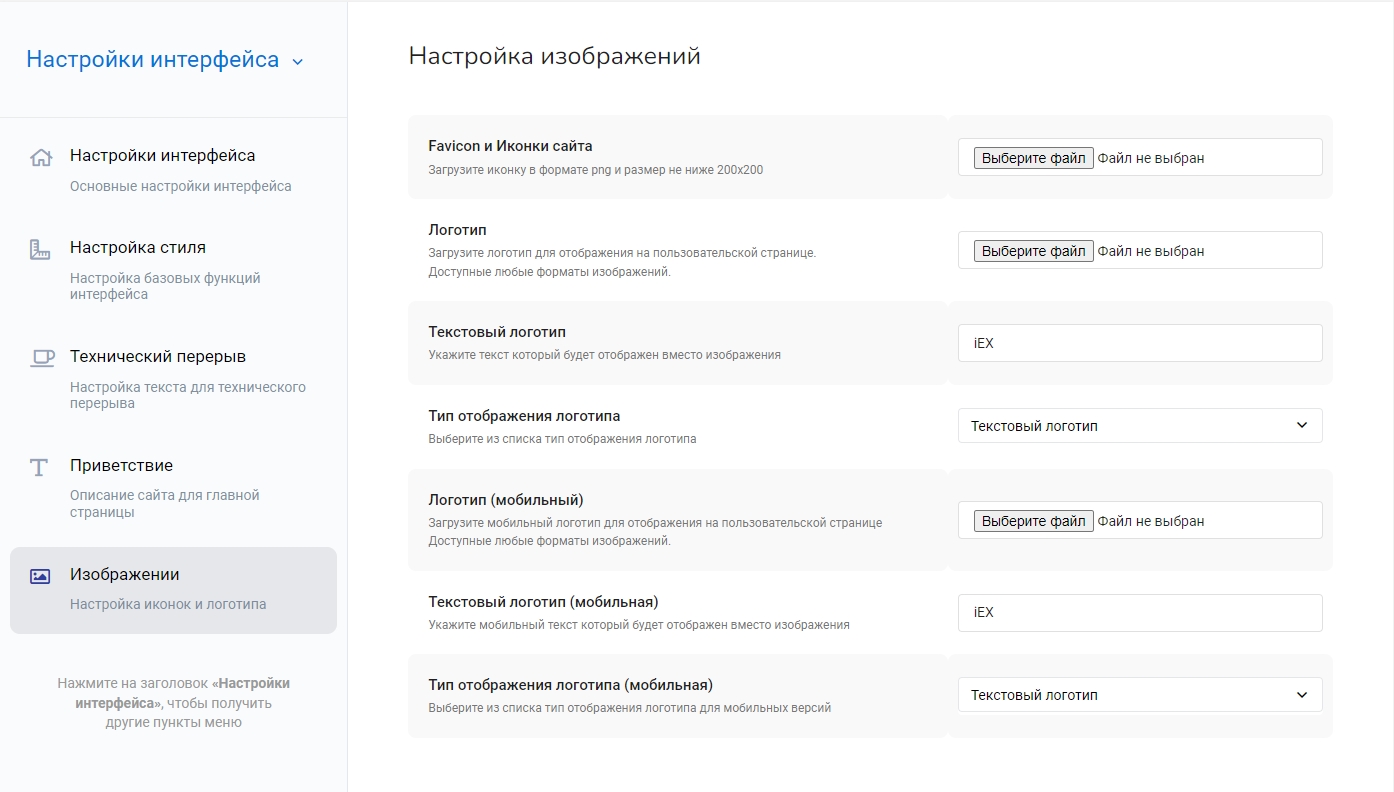Choose file for Логотип (мобильный)
The height and width of the screenshot is (792, 1394).
1033,521
